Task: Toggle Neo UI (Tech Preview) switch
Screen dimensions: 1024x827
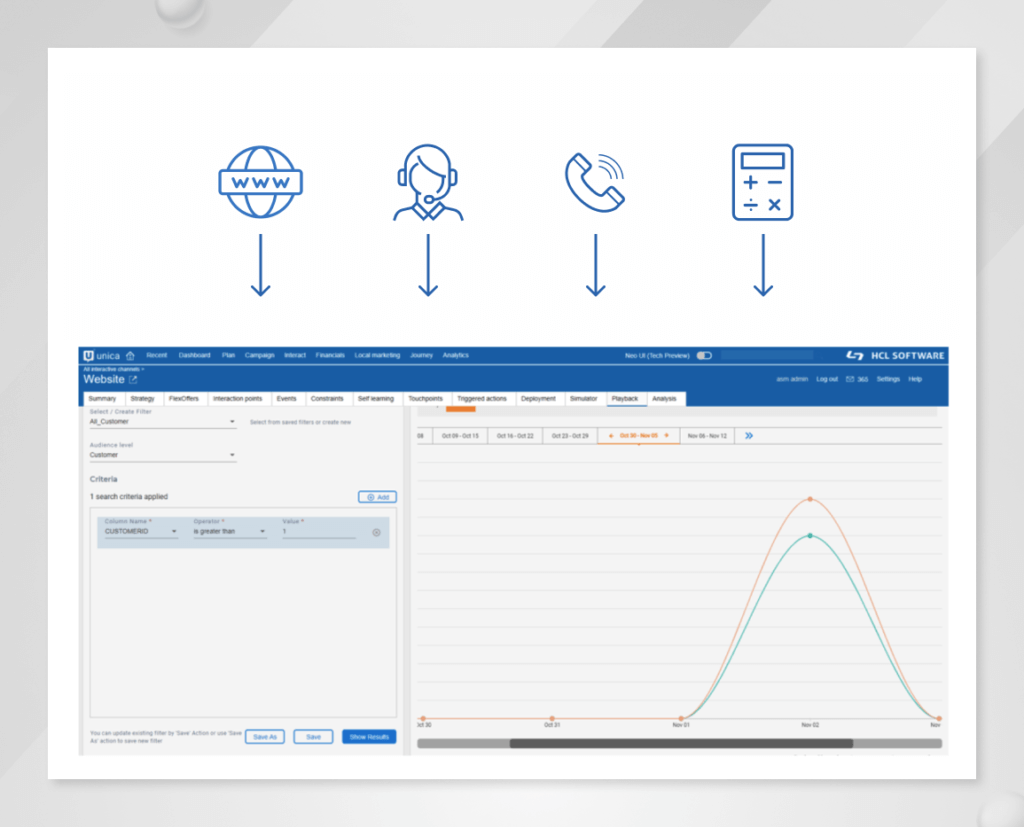Action: [704, 355]
